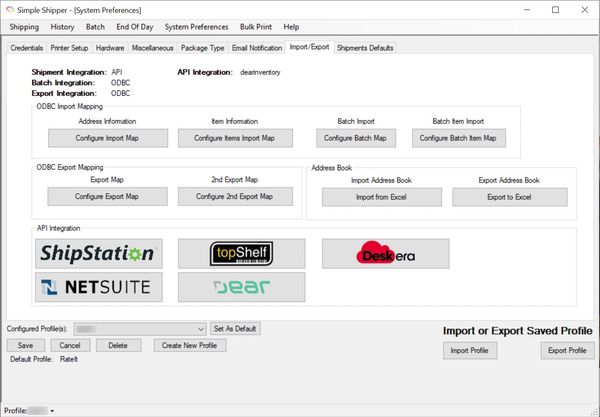This screenshot has height=417, width=600.
Task: Expand the Configured Profile(s) dropdown
Action: pyautogui.click(x=201, y=328)
